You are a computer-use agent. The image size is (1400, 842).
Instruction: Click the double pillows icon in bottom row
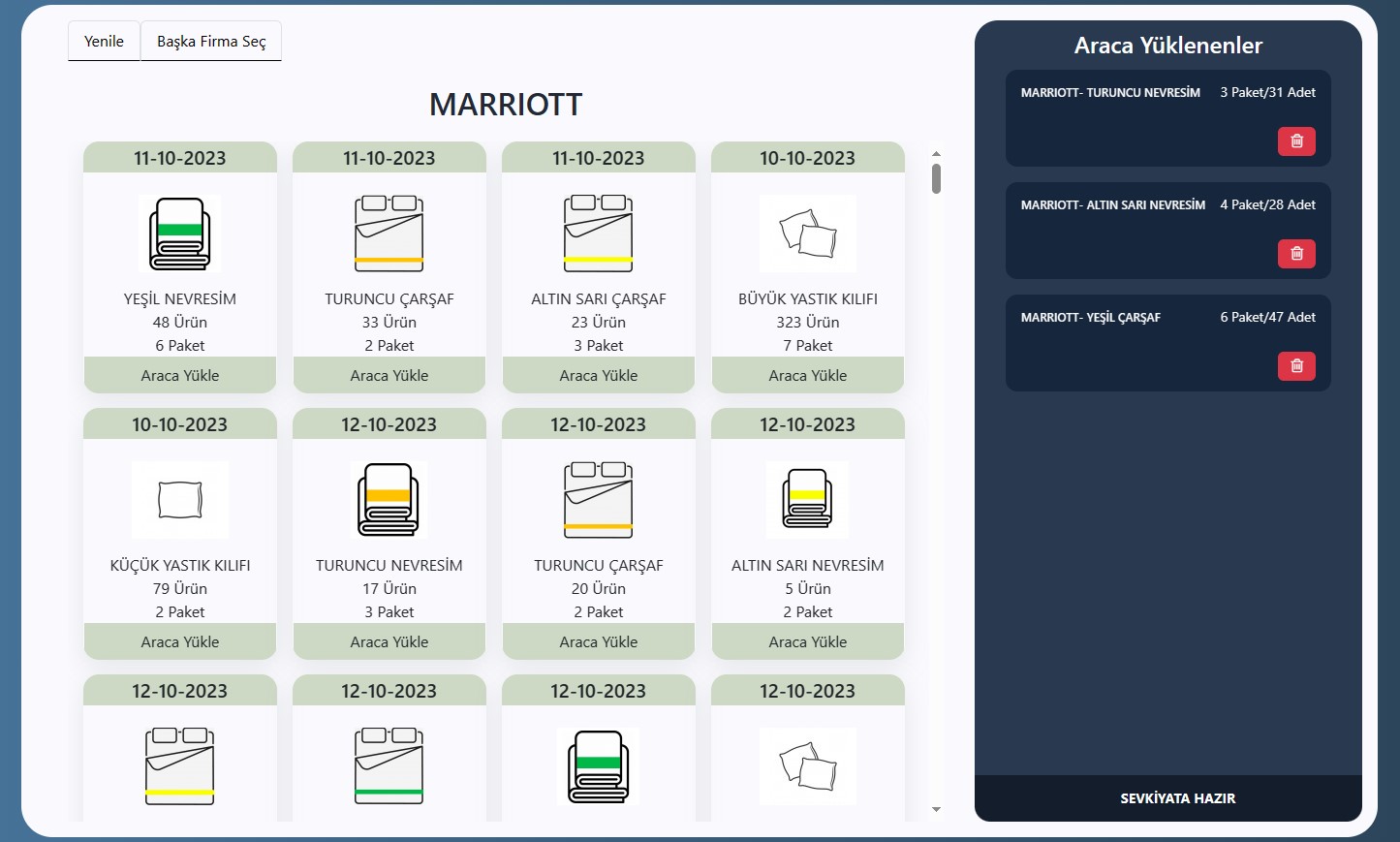point(808,766)
